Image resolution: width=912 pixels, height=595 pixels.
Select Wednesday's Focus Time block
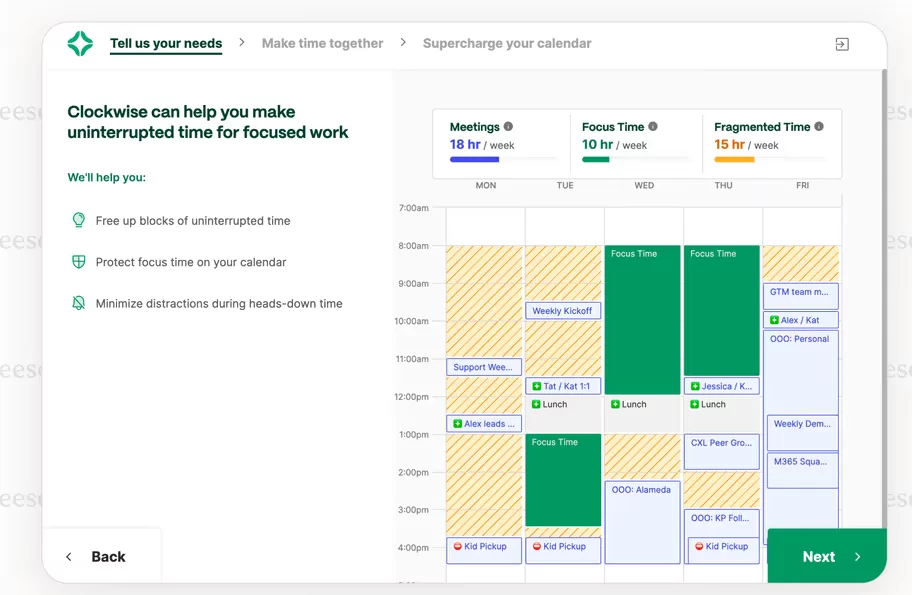pyautogui.click(x=642, y=320)
